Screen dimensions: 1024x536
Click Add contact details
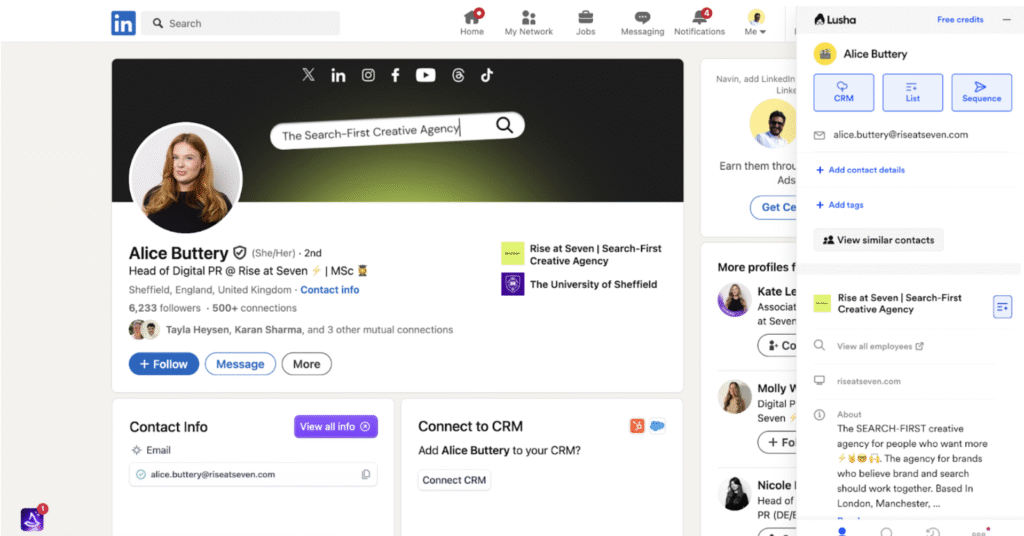click(x=860, y=170)
